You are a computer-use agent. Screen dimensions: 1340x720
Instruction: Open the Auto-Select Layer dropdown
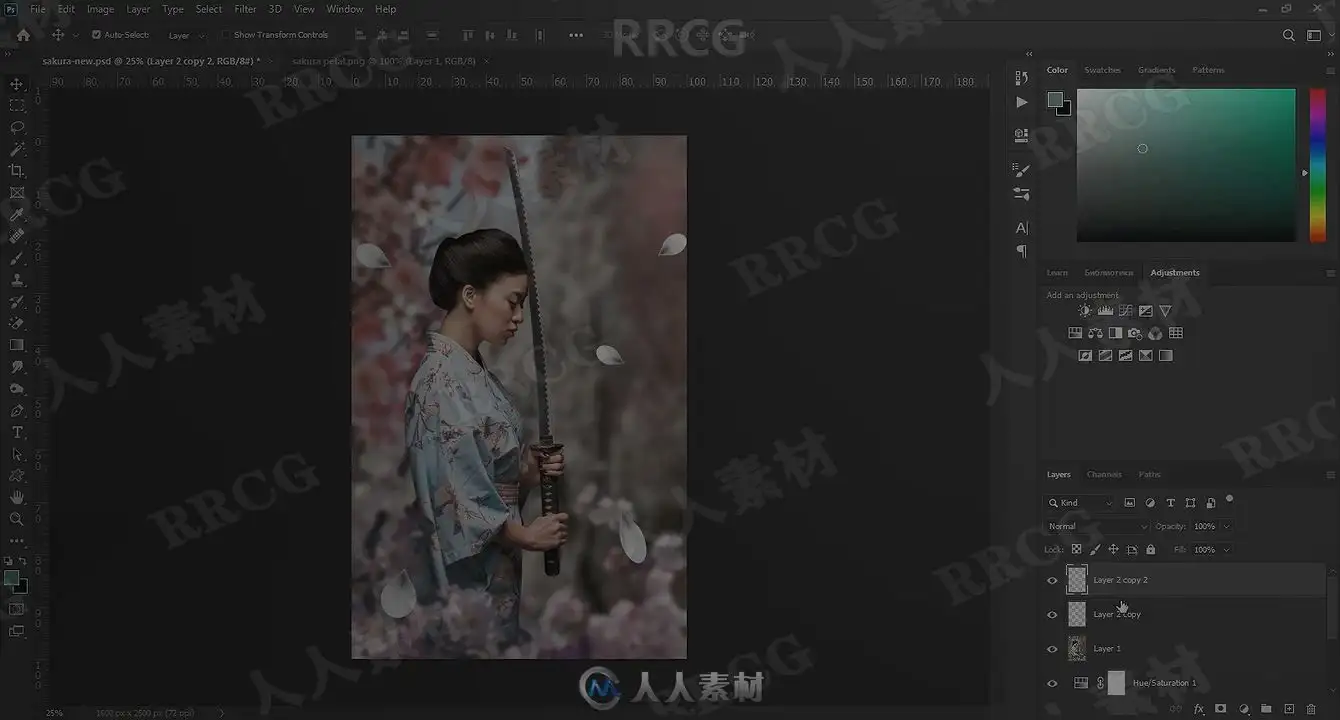pyautogui.click(x=188, y=35)
